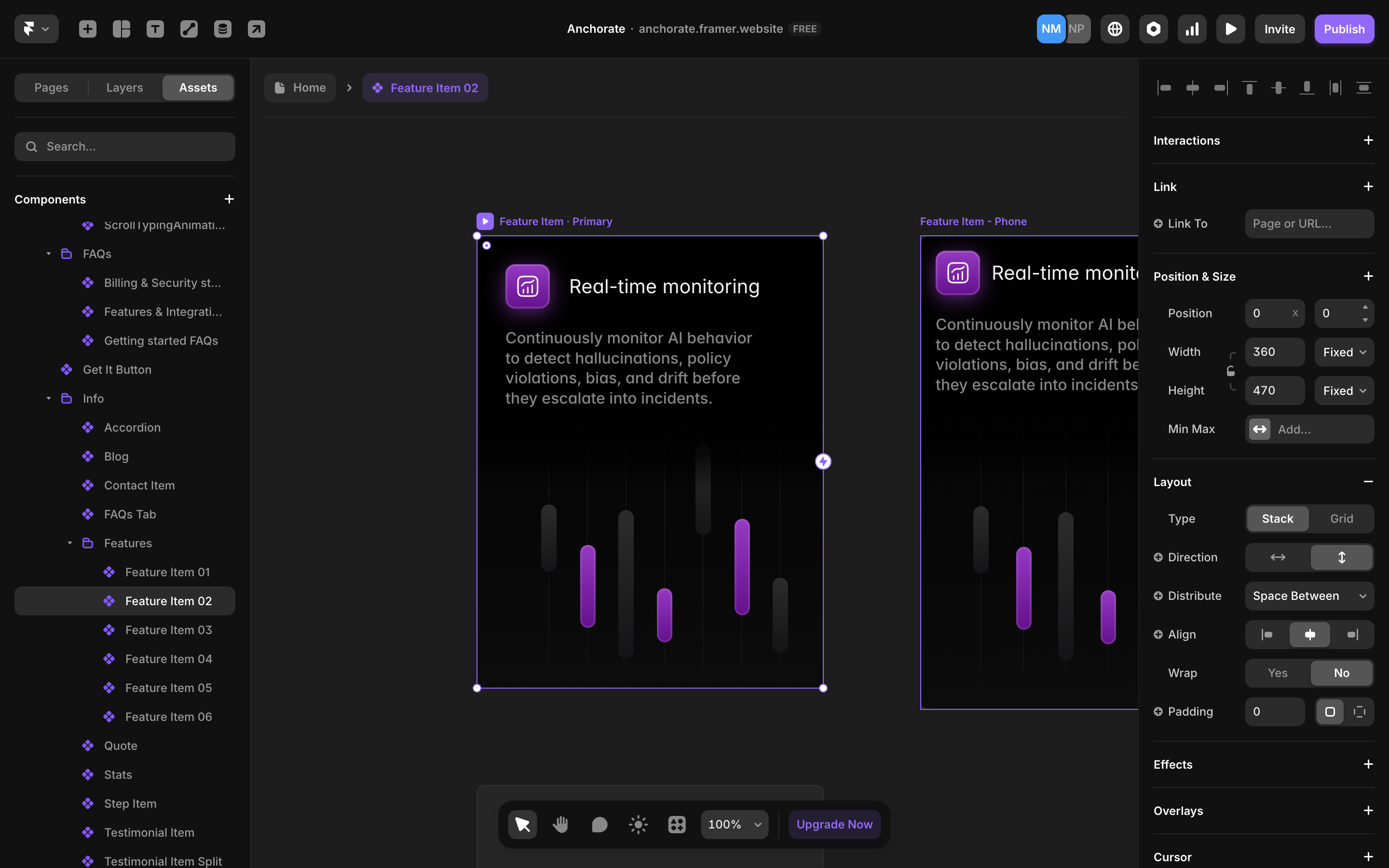Click the Preview play button

coord(1230,29)
